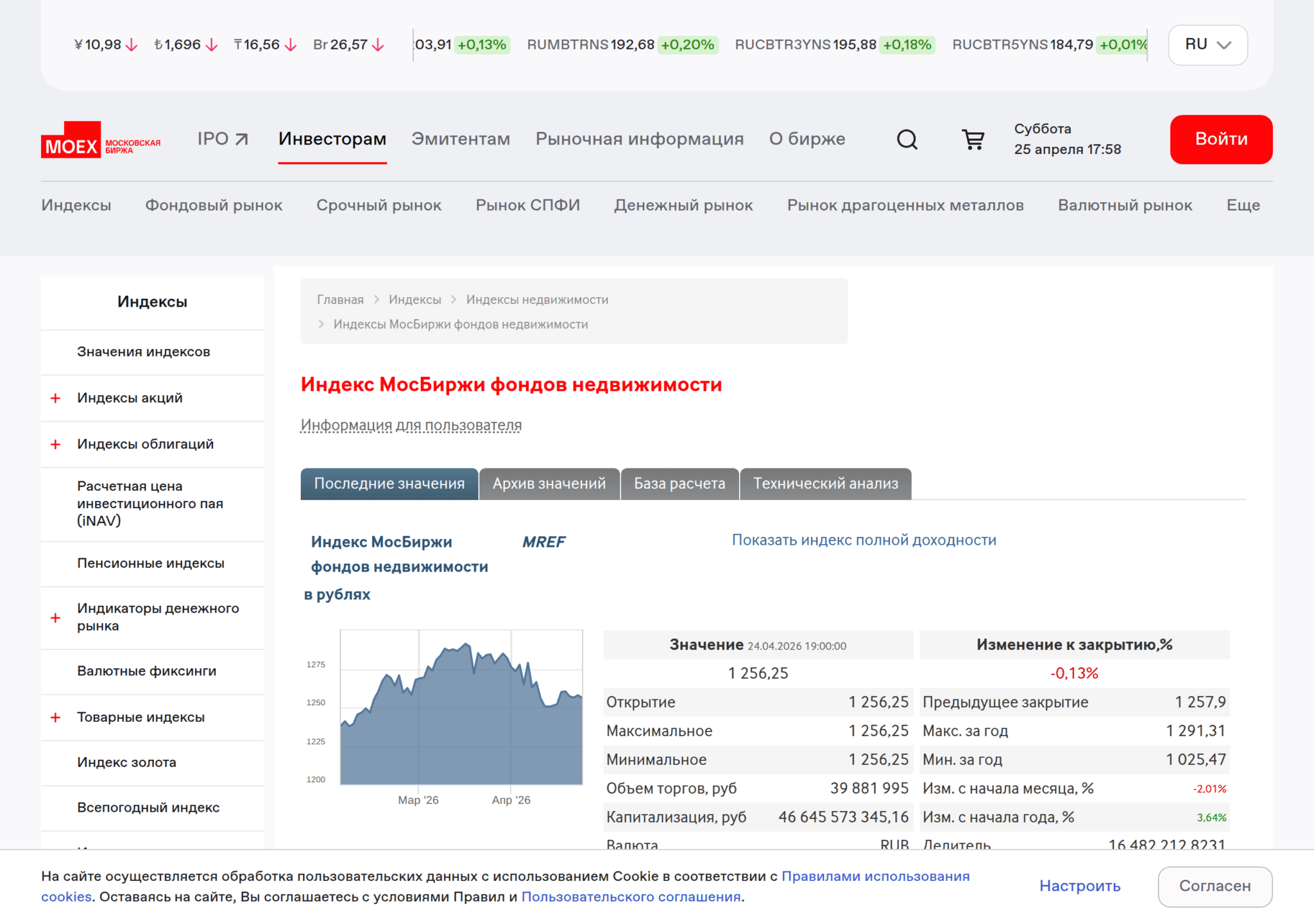This screenshot has height=924, width=1314.
Task: Click the RUCBTR3YNS ticker quote
Action: coord(835,45)
